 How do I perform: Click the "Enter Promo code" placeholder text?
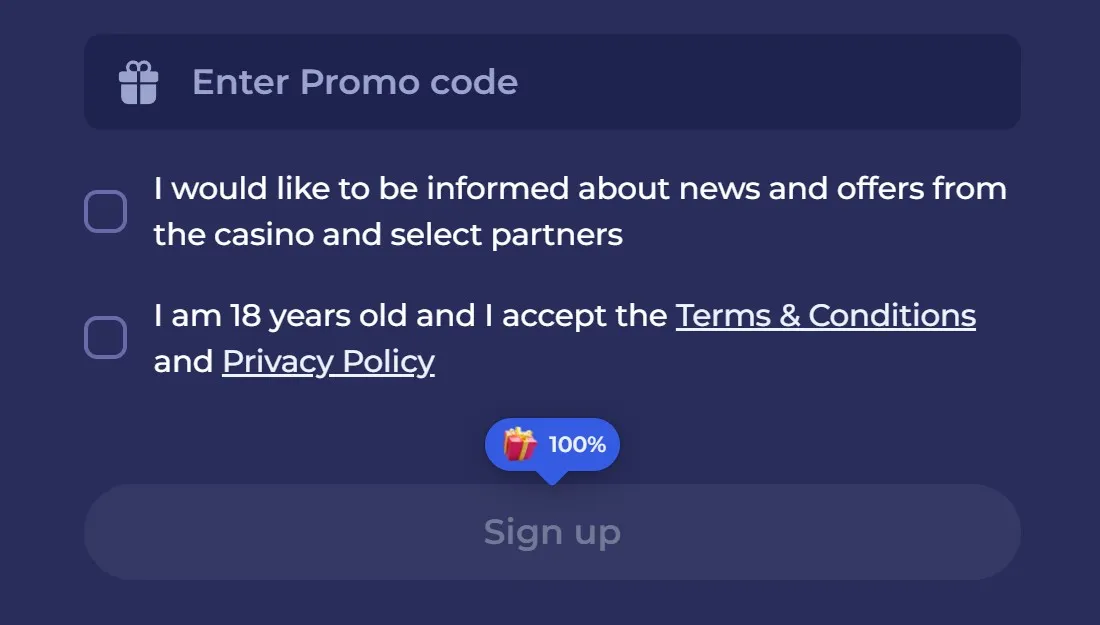(x=355, y=82)
